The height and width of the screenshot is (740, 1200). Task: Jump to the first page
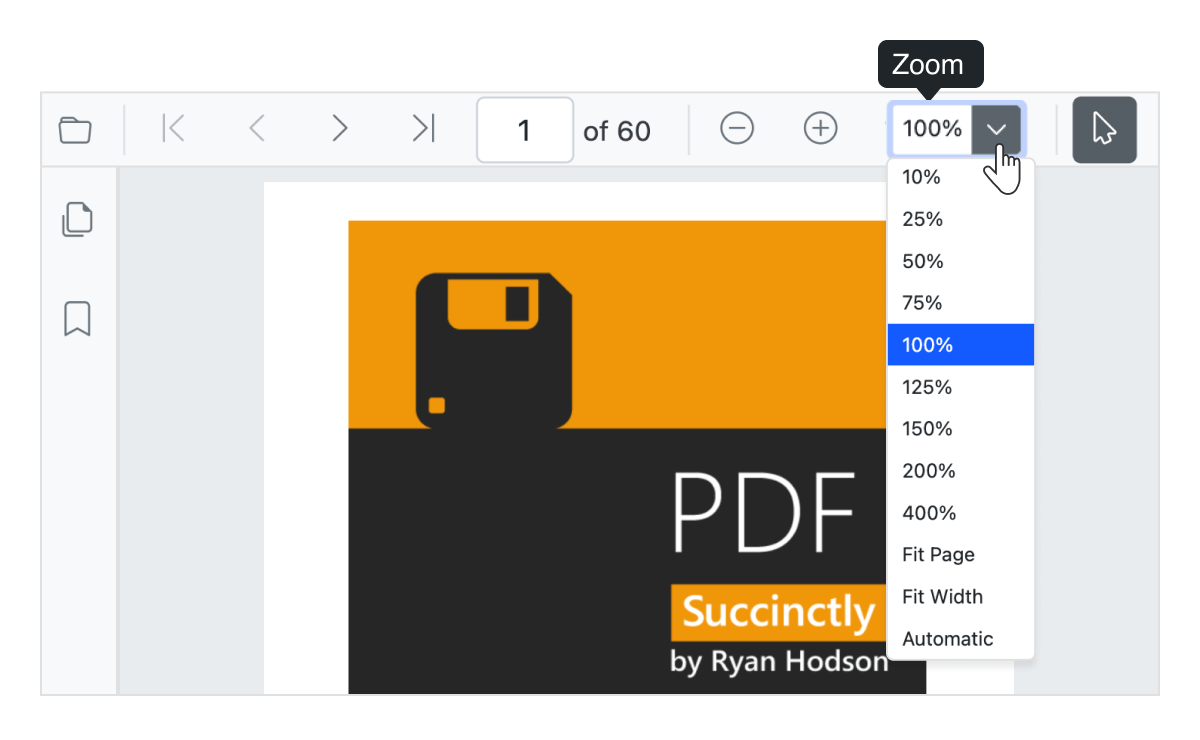pos(172,129)
